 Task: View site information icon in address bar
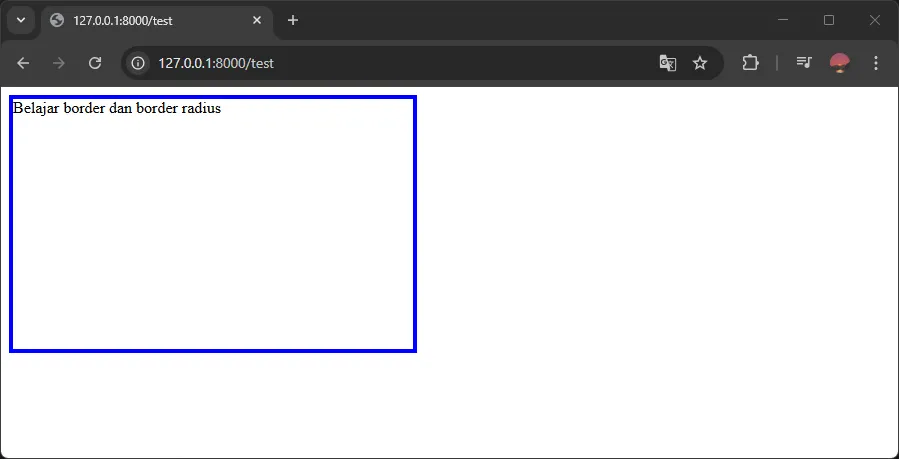[139, 63]
